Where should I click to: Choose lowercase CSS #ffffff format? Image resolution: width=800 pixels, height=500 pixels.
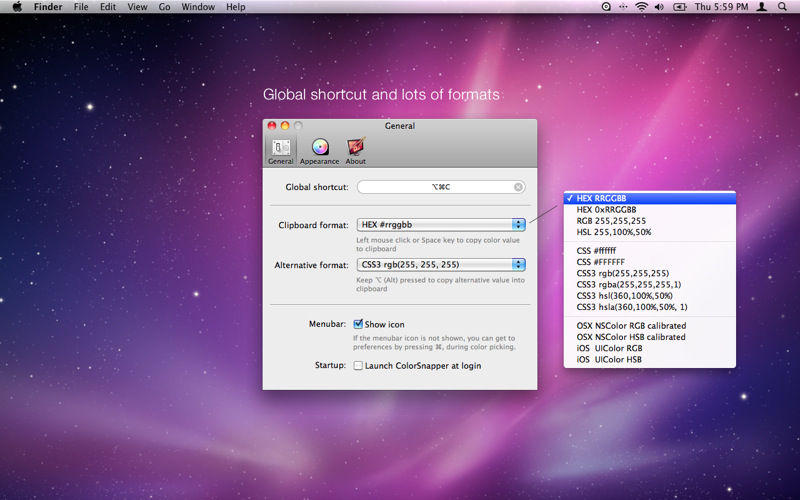(x=649, y=251)
